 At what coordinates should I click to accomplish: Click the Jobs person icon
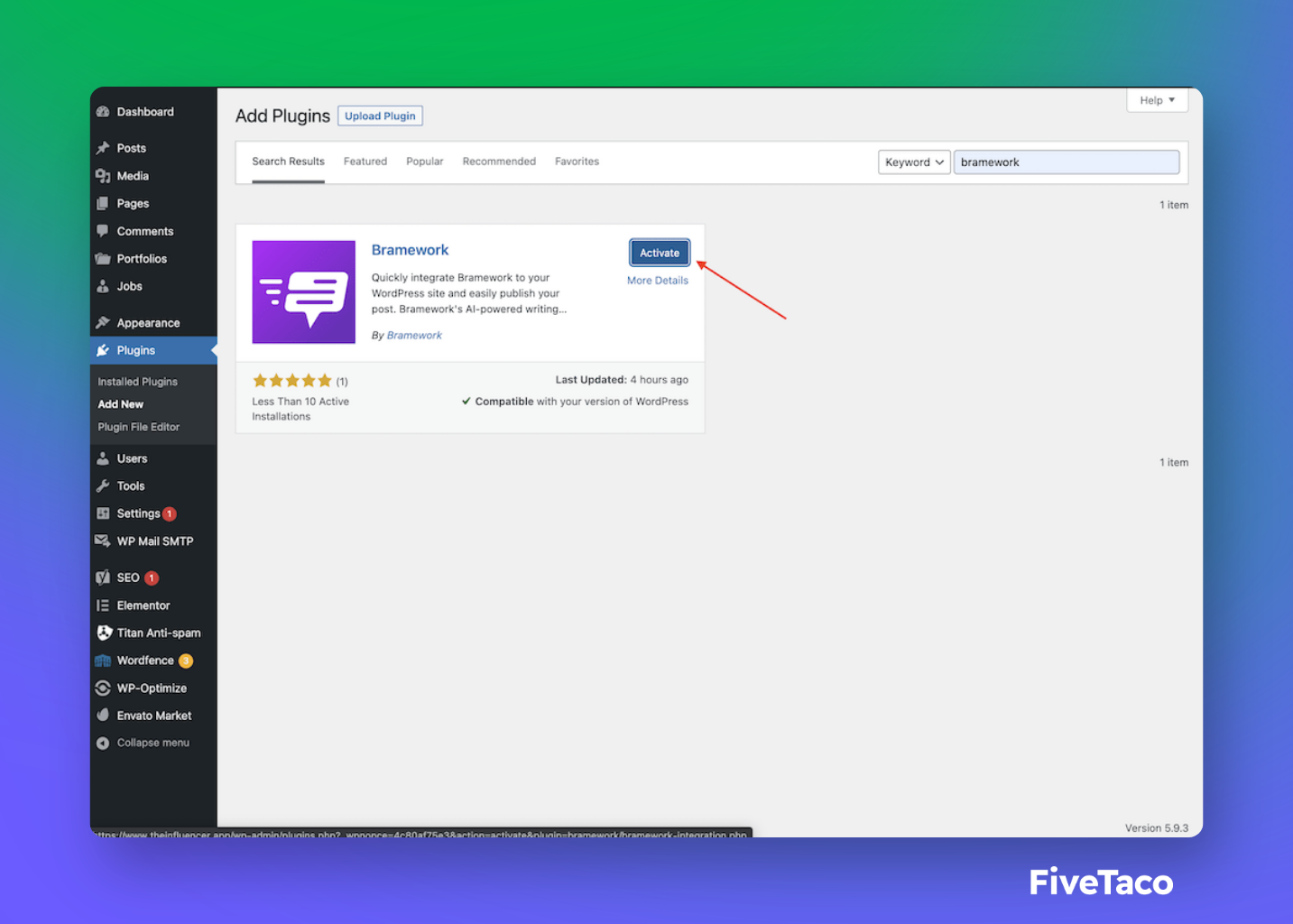tap(103, 286)
